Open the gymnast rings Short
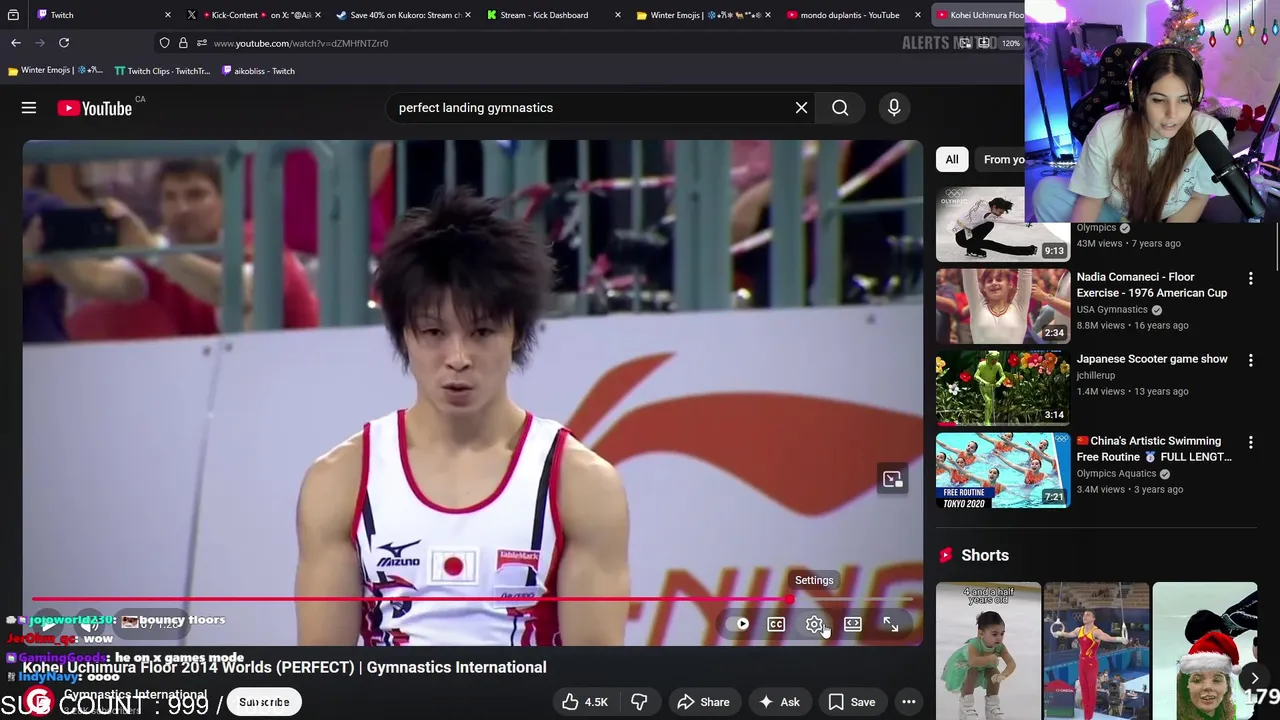The image size is (1280, 720). (1096, 650)
